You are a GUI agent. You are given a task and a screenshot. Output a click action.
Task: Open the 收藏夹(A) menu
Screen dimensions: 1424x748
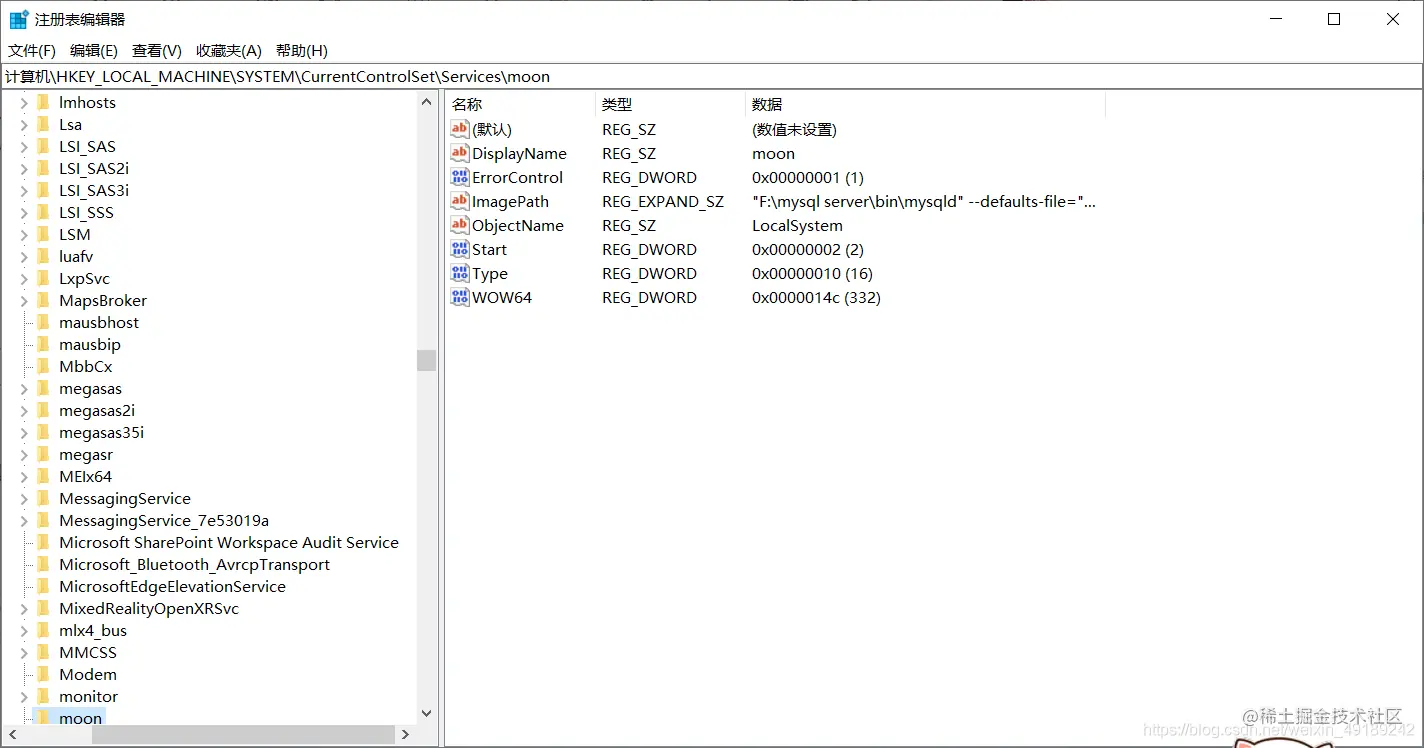[229, 50]
